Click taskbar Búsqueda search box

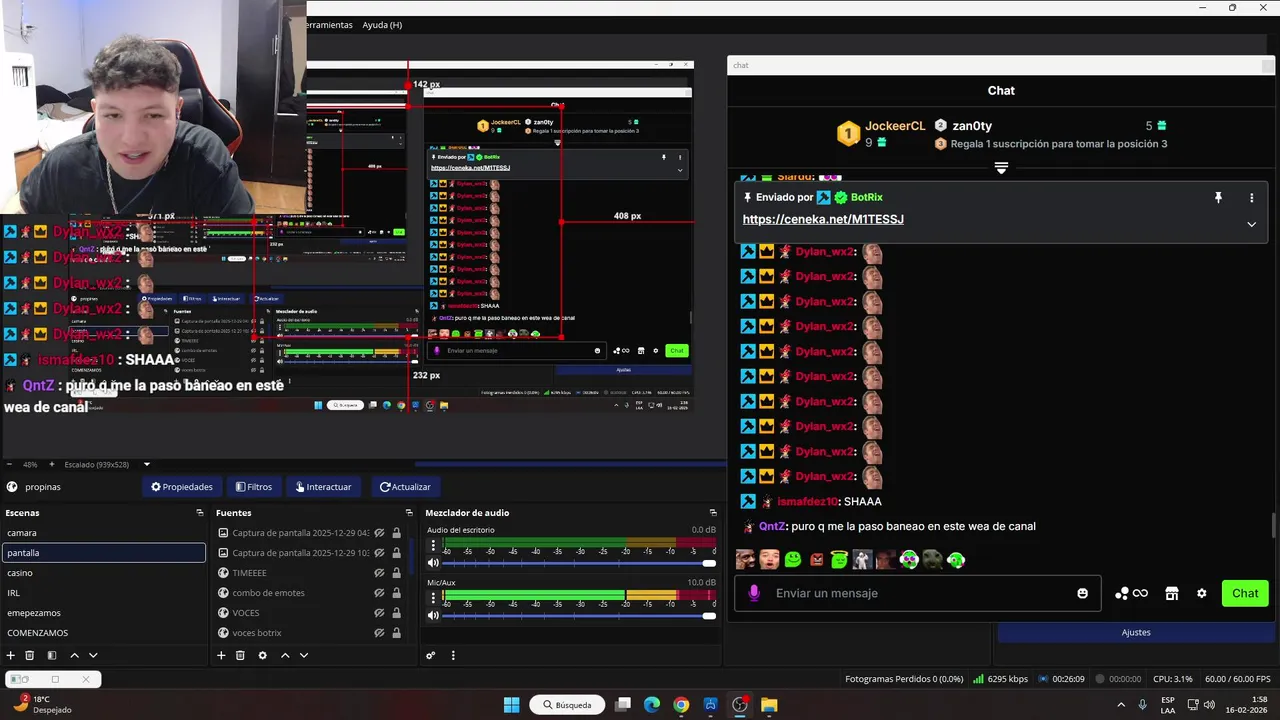[567, 705]
